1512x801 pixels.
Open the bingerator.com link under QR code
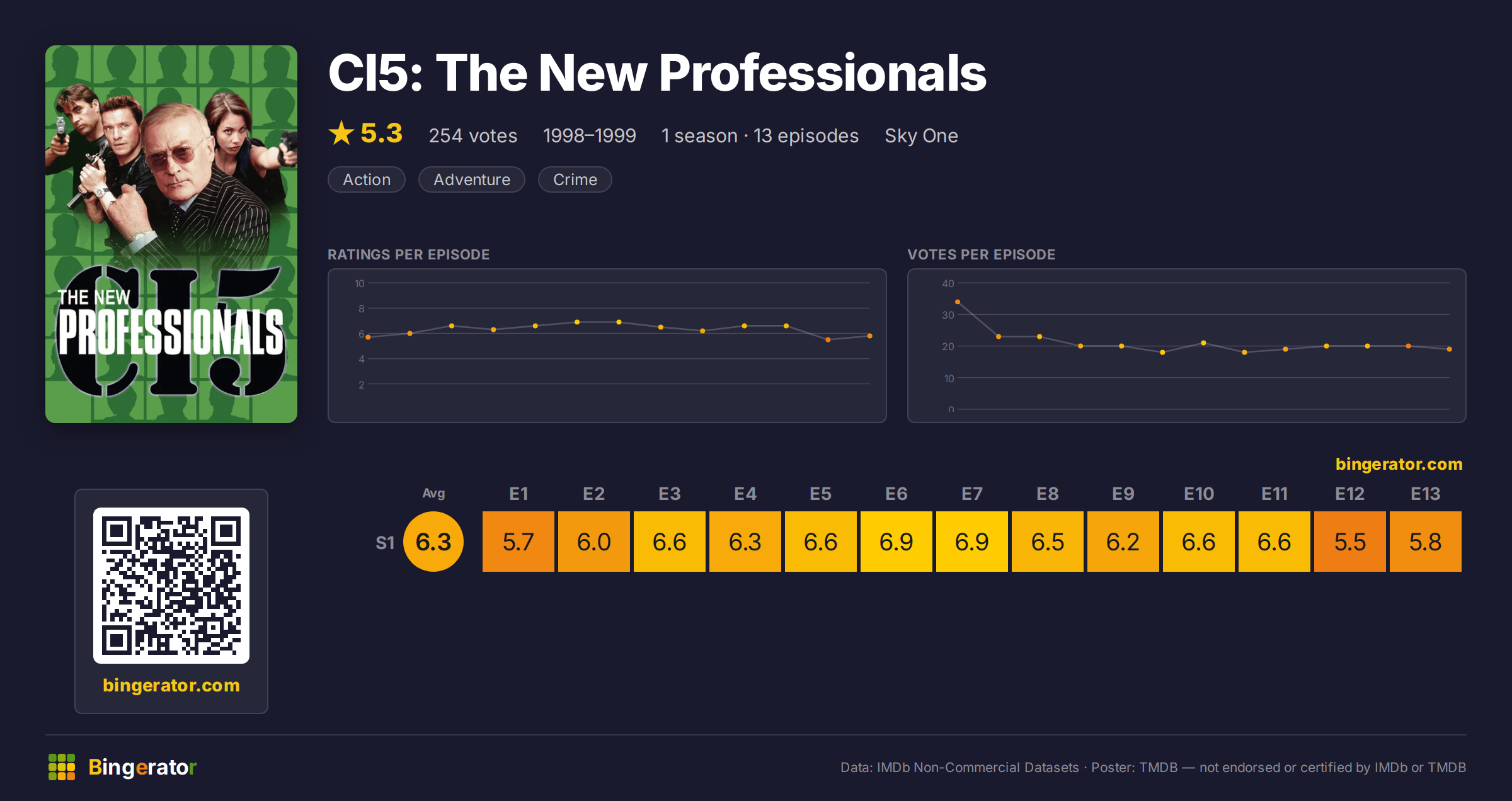coord(171,685)
